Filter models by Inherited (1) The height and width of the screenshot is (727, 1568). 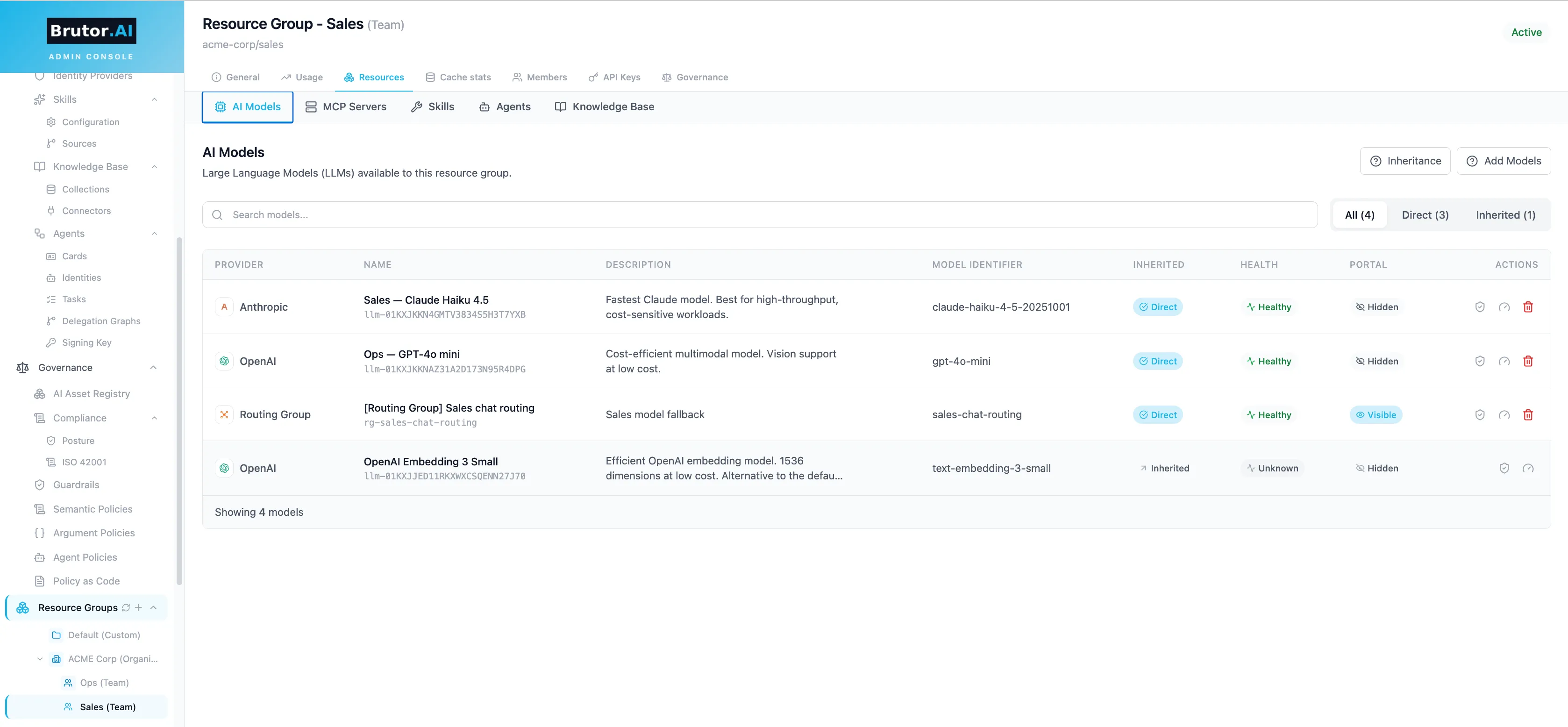pos(1505,215)
